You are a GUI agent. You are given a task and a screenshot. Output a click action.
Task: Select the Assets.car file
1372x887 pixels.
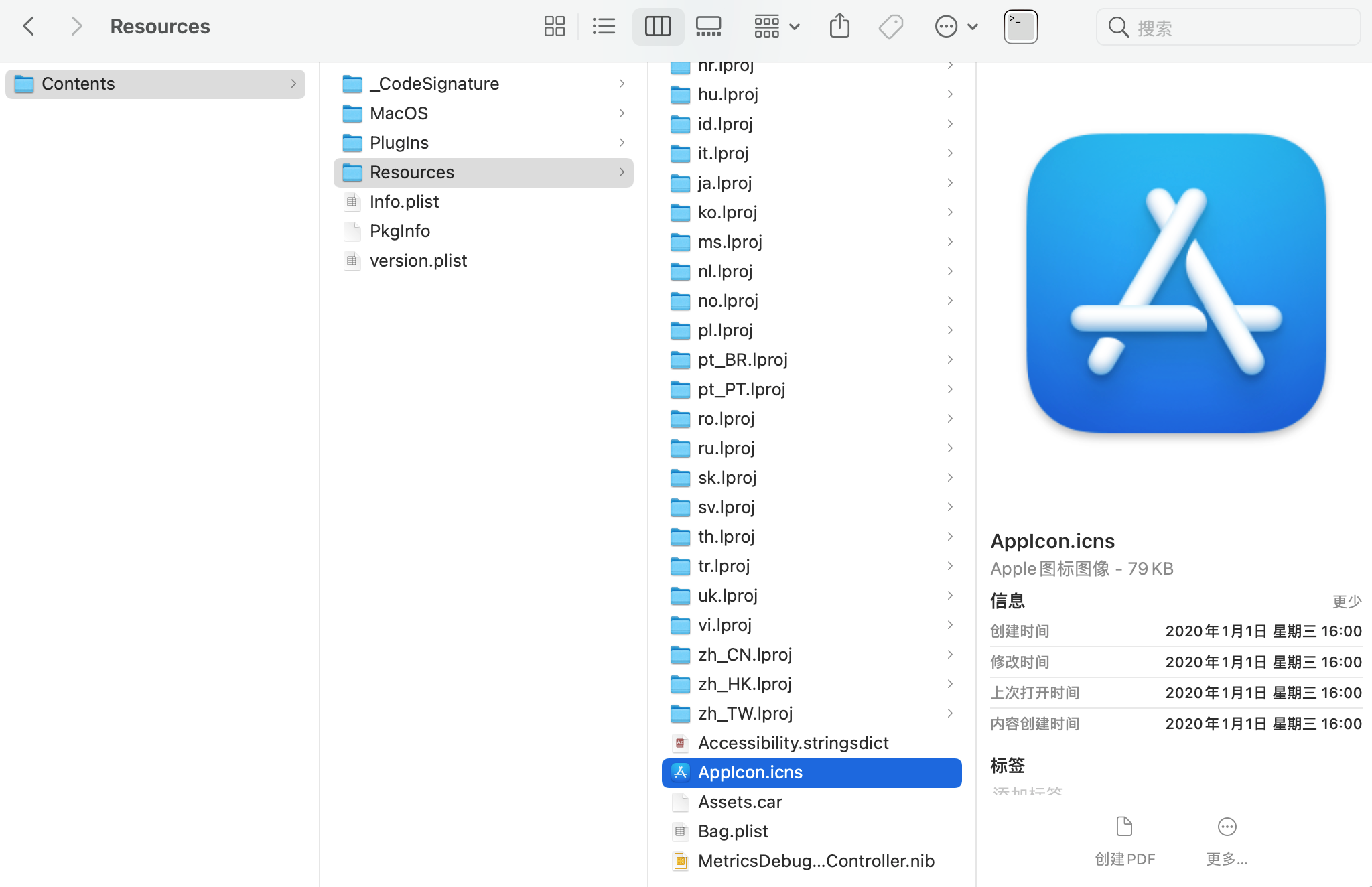point(740,802)
